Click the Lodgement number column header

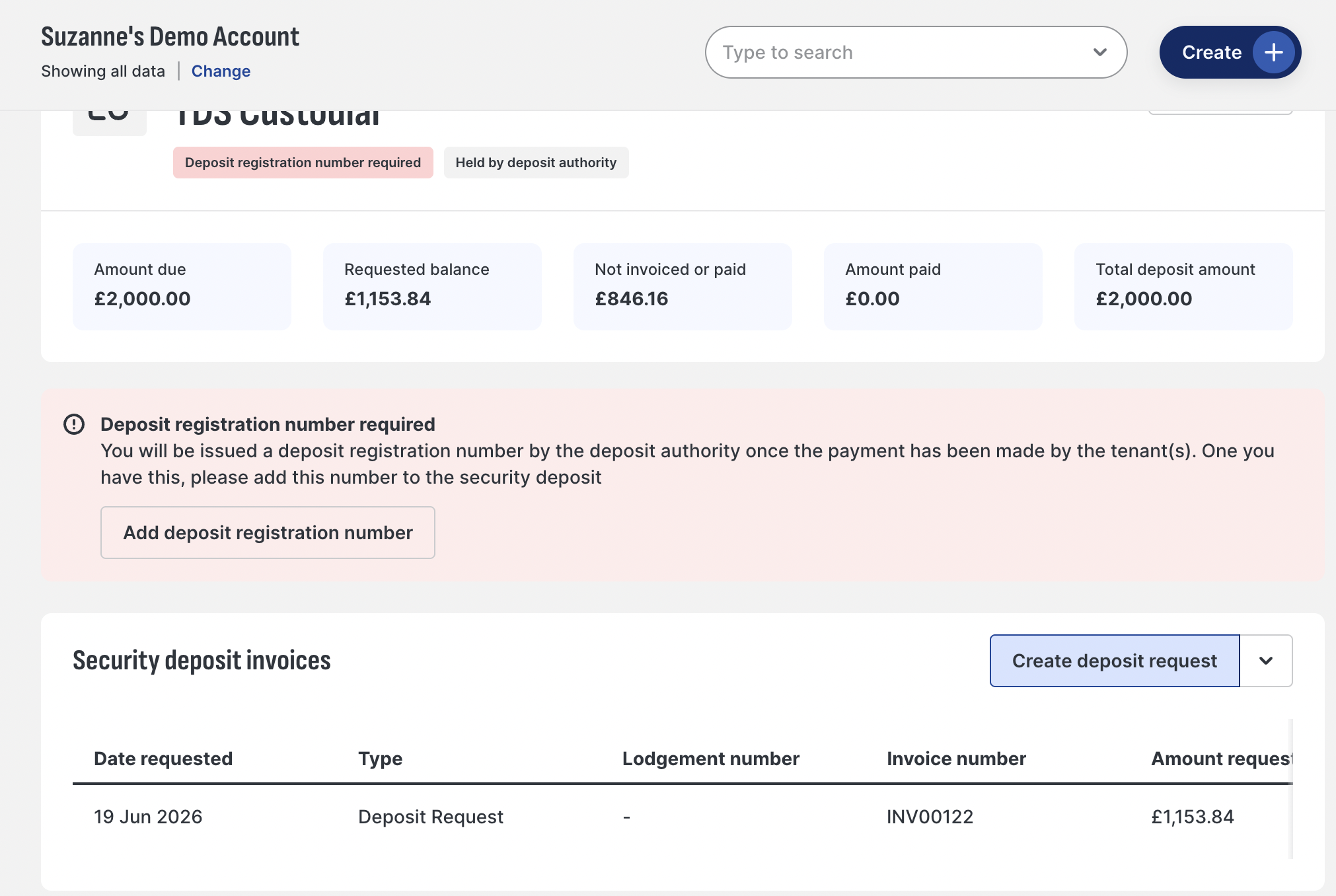point(711,759)
